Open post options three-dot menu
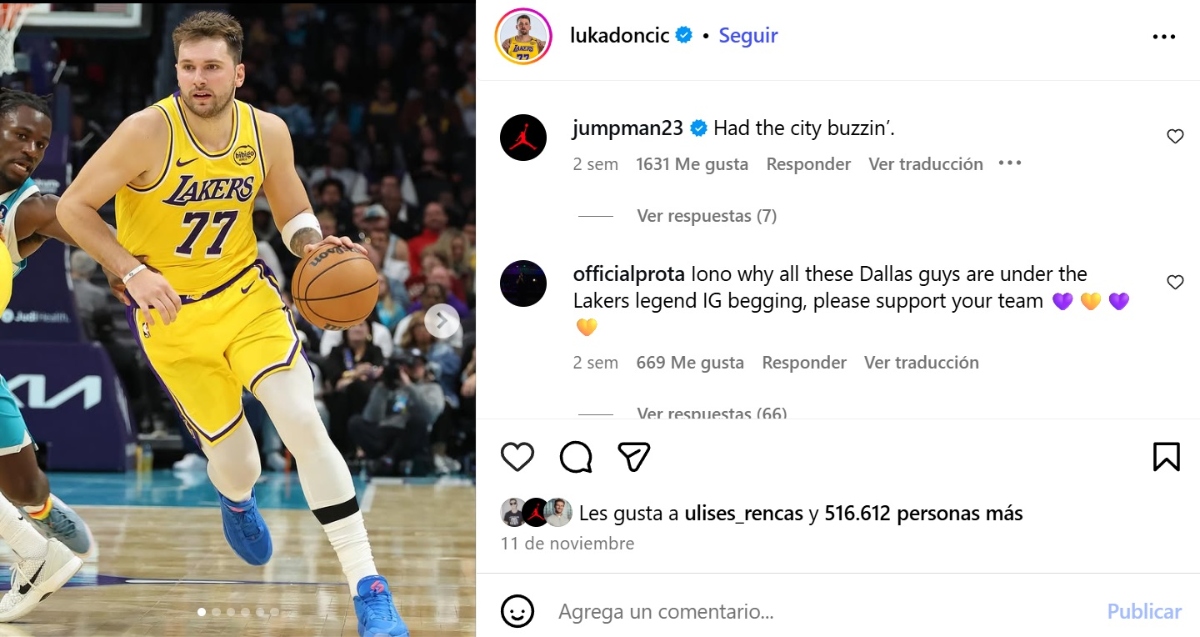 1164,36
